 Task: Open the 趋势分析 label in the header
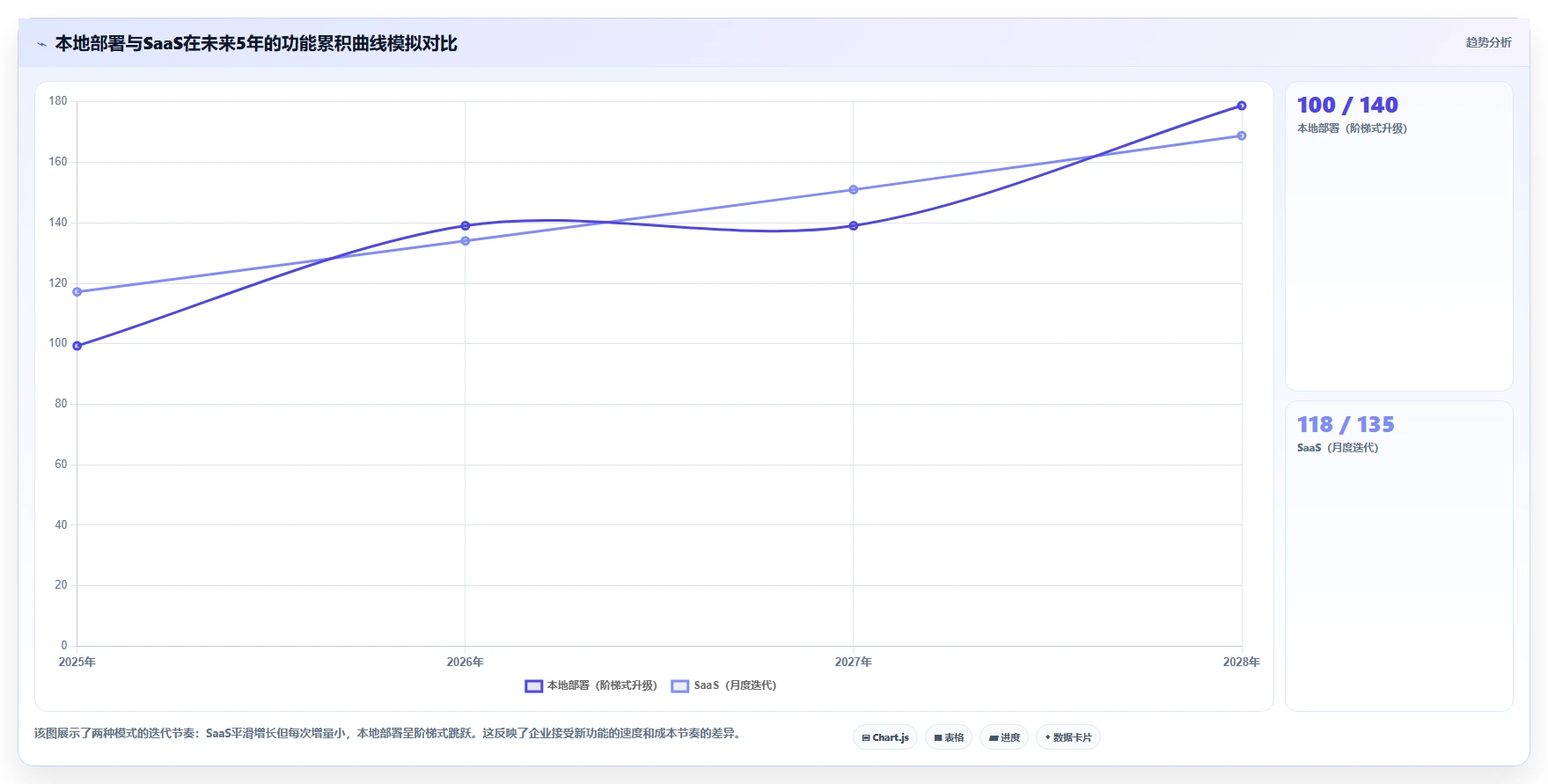coord(1488,42)
